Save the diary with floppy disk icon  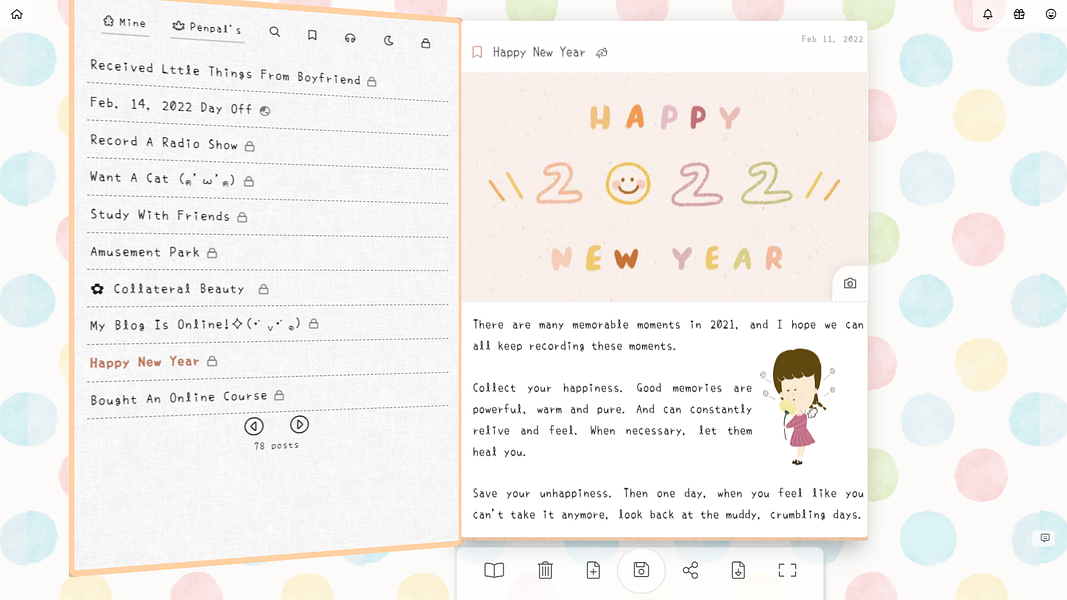(x=641, y=570)
